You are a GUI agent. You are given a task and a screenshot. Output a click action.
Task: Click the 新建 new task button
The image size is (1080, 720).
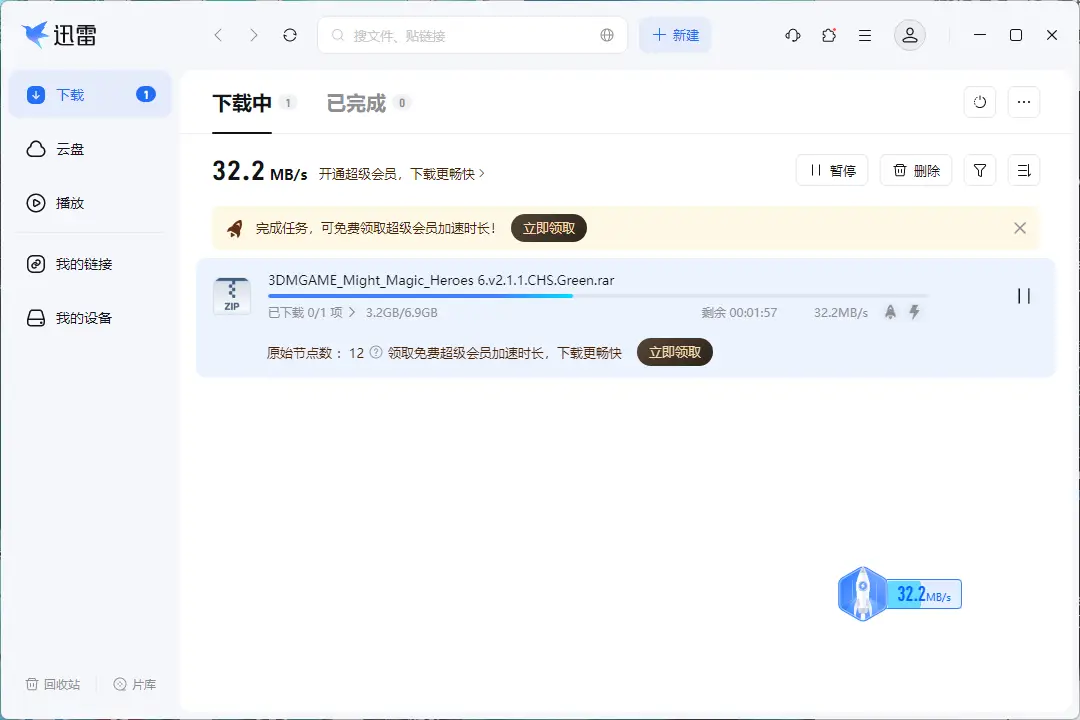click(x=675, y=35)
